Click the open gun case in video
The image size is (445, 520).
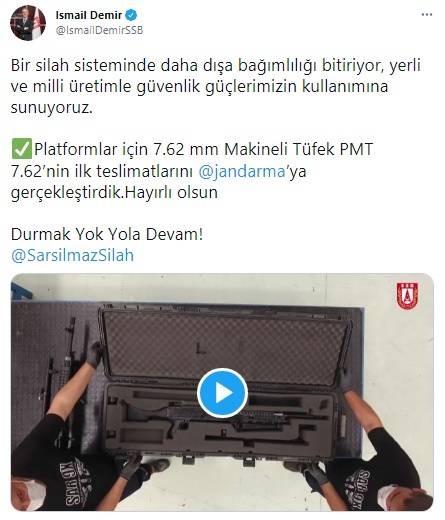(222, 382)
